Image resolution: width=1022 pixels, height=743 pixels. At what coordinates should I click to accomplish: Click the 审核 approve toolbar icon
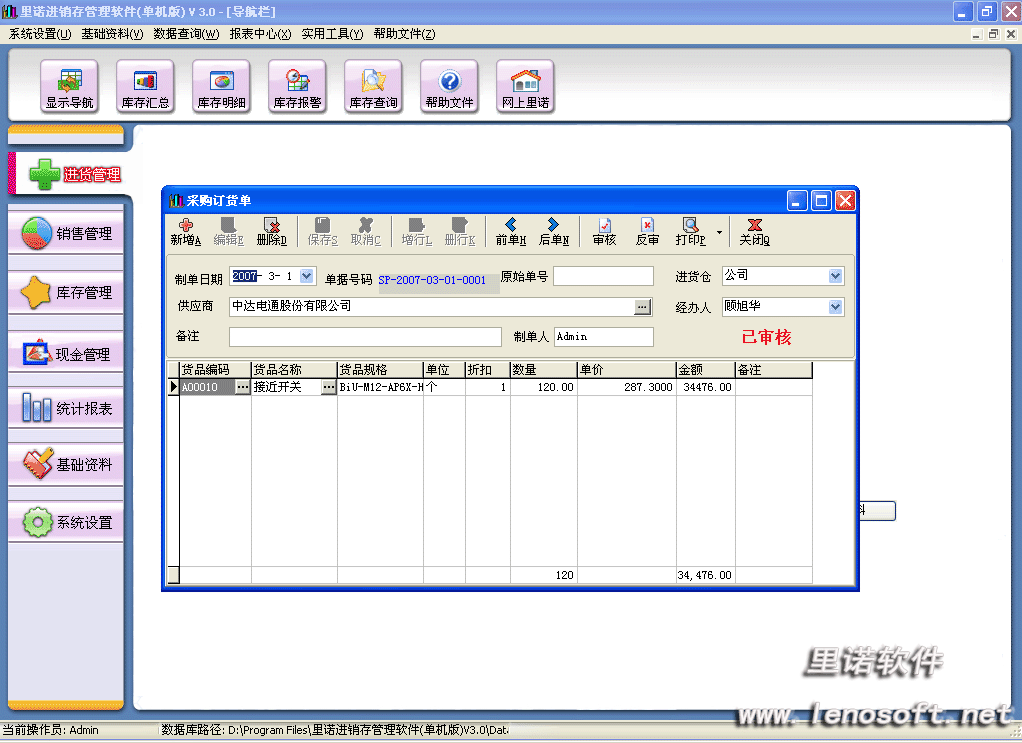604,232
